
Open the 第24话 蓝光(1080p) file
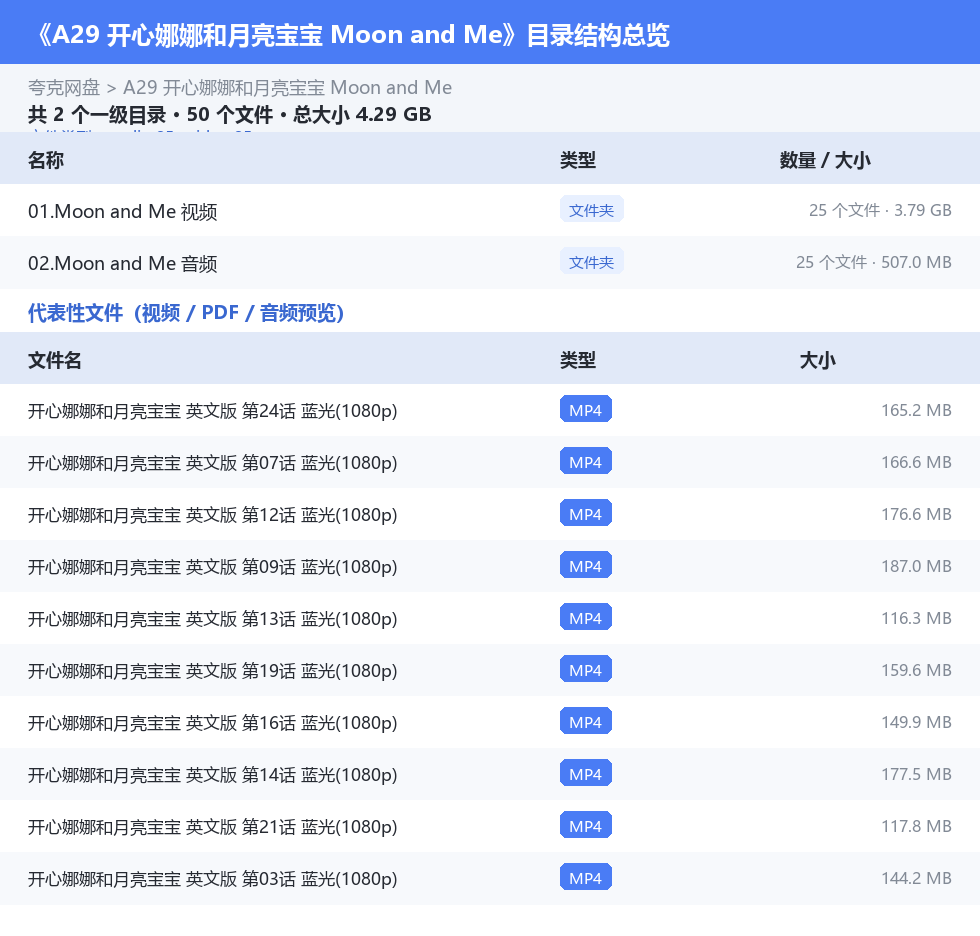tap(212, 411)
